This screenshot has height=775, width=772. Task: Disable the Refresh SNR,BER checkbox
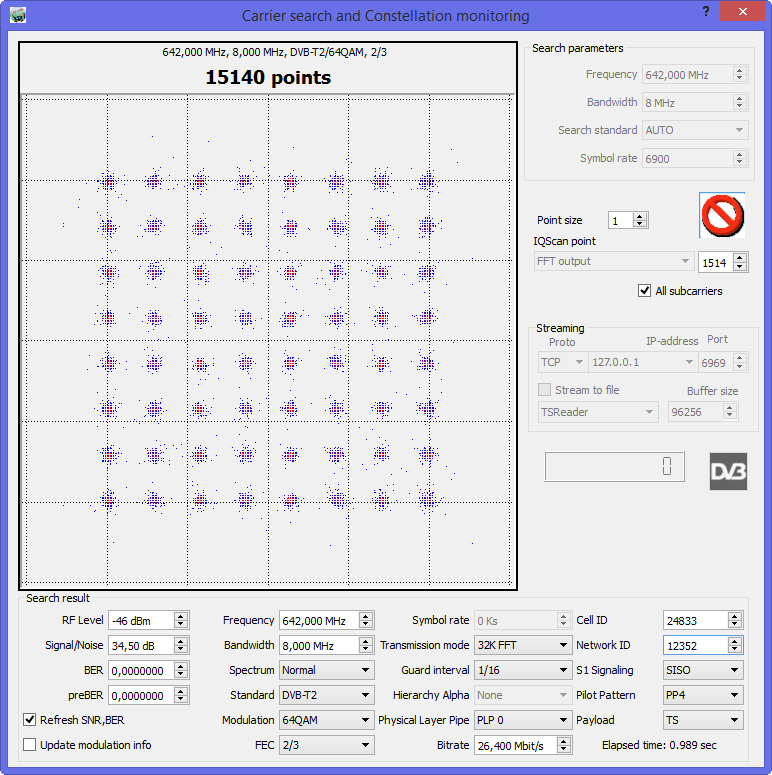coord(30,720)
